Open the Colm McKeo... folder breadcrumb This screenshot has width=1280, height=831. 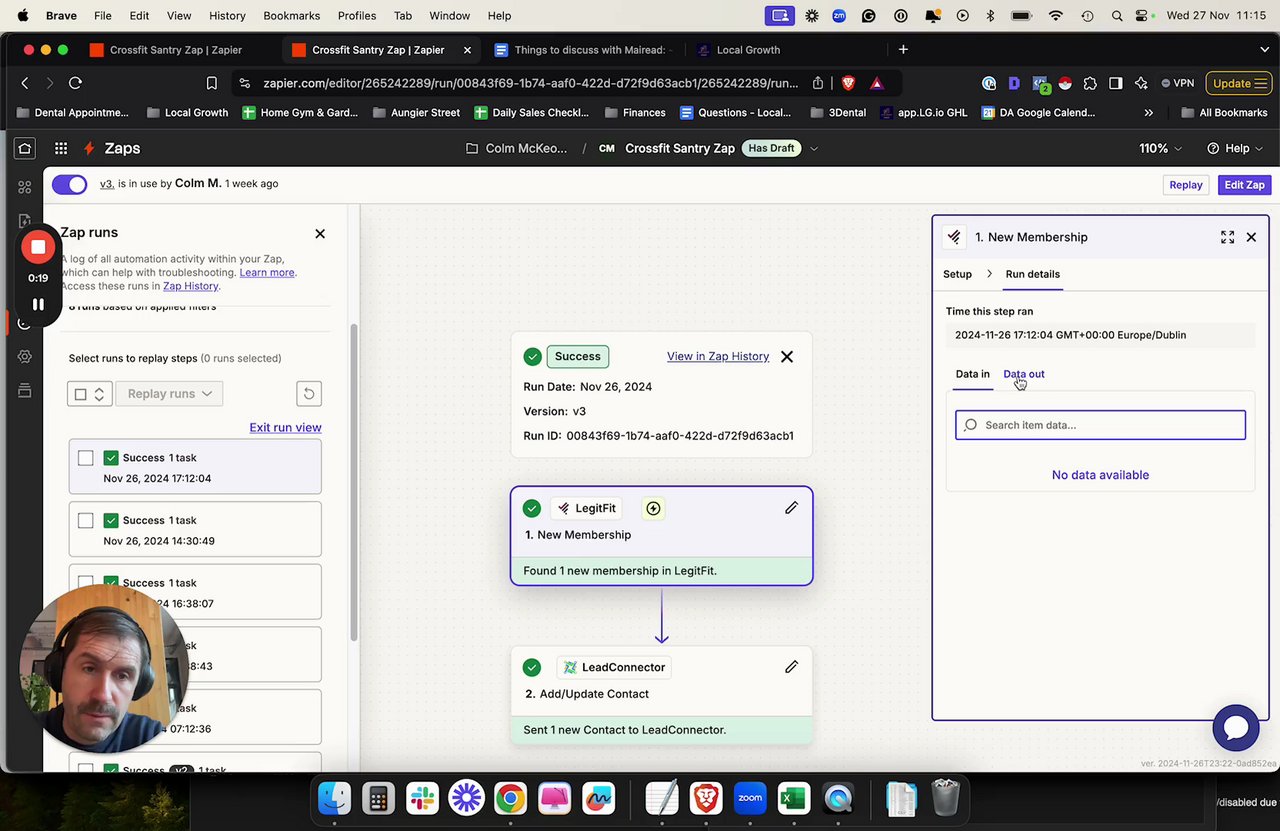[517, 148]
